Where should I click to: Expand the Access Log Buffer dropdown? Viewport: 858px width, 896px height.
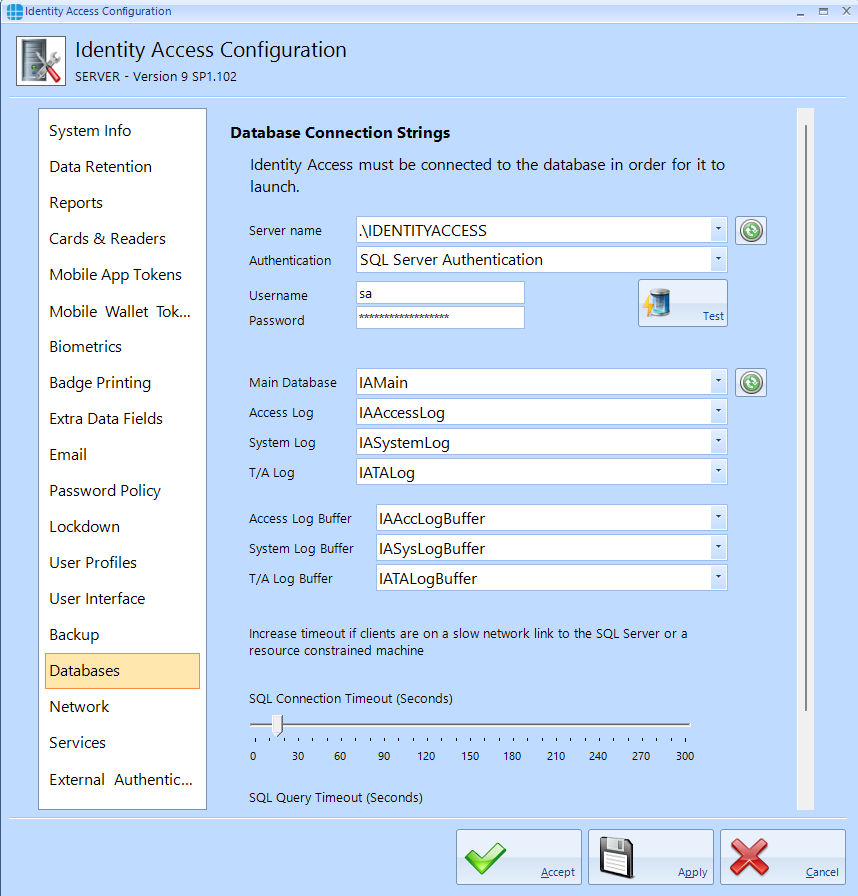click(x=719, y=517)
